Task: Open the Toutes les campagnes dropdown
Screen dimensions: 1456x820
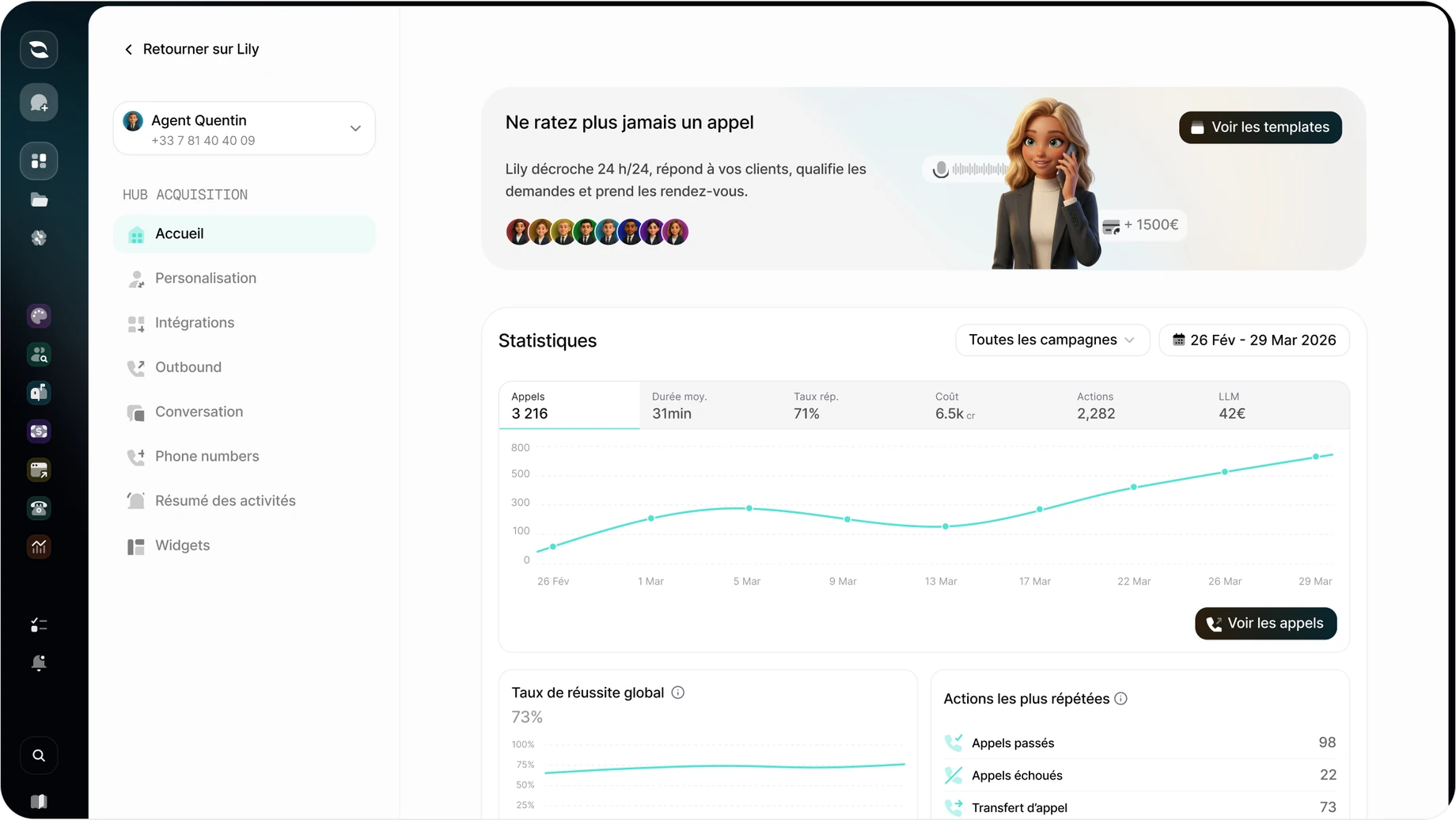Action: click(1052, 340)
